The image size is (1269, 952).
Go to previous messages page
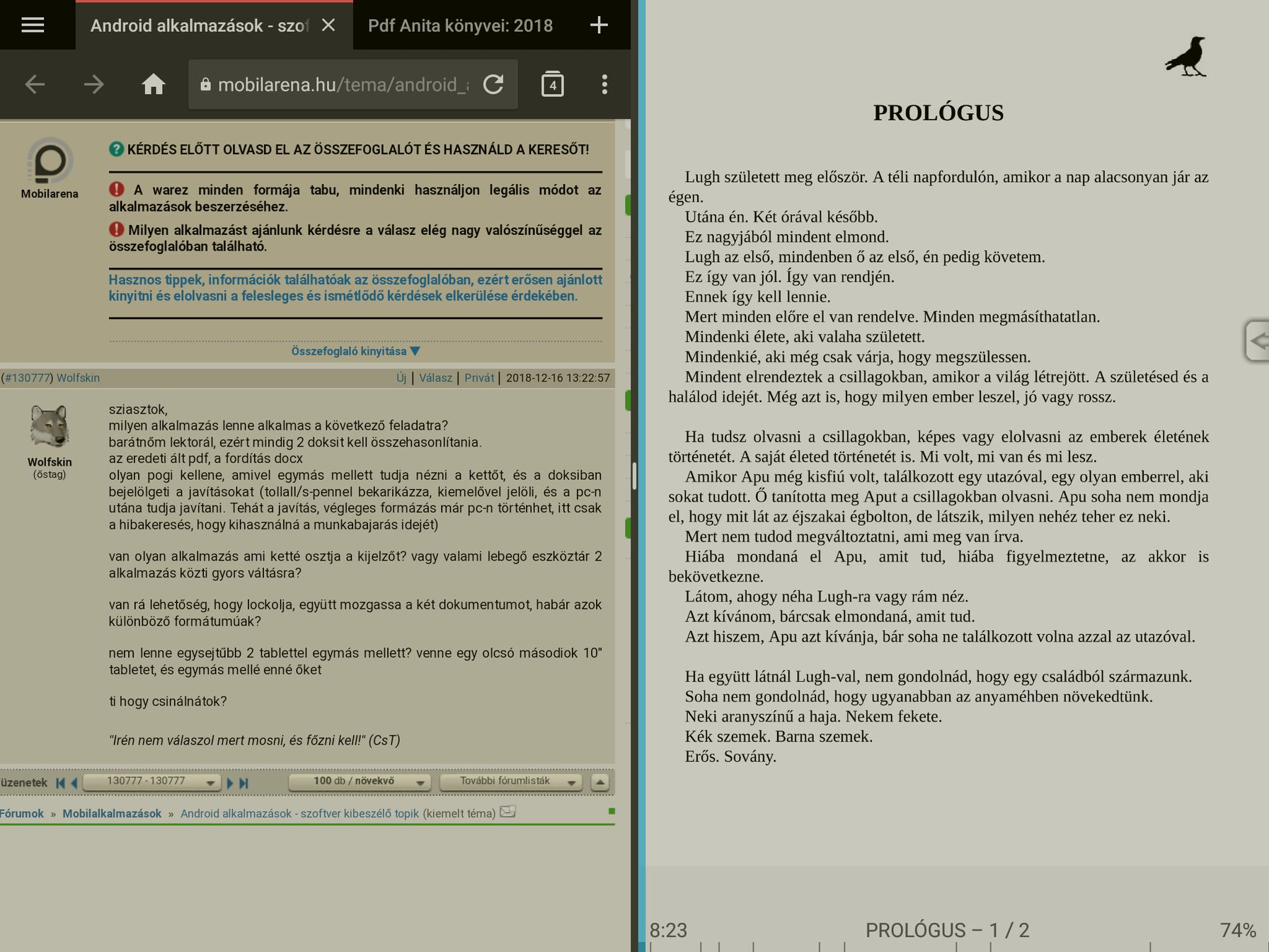pyautogui.click(x=74, y=783)
